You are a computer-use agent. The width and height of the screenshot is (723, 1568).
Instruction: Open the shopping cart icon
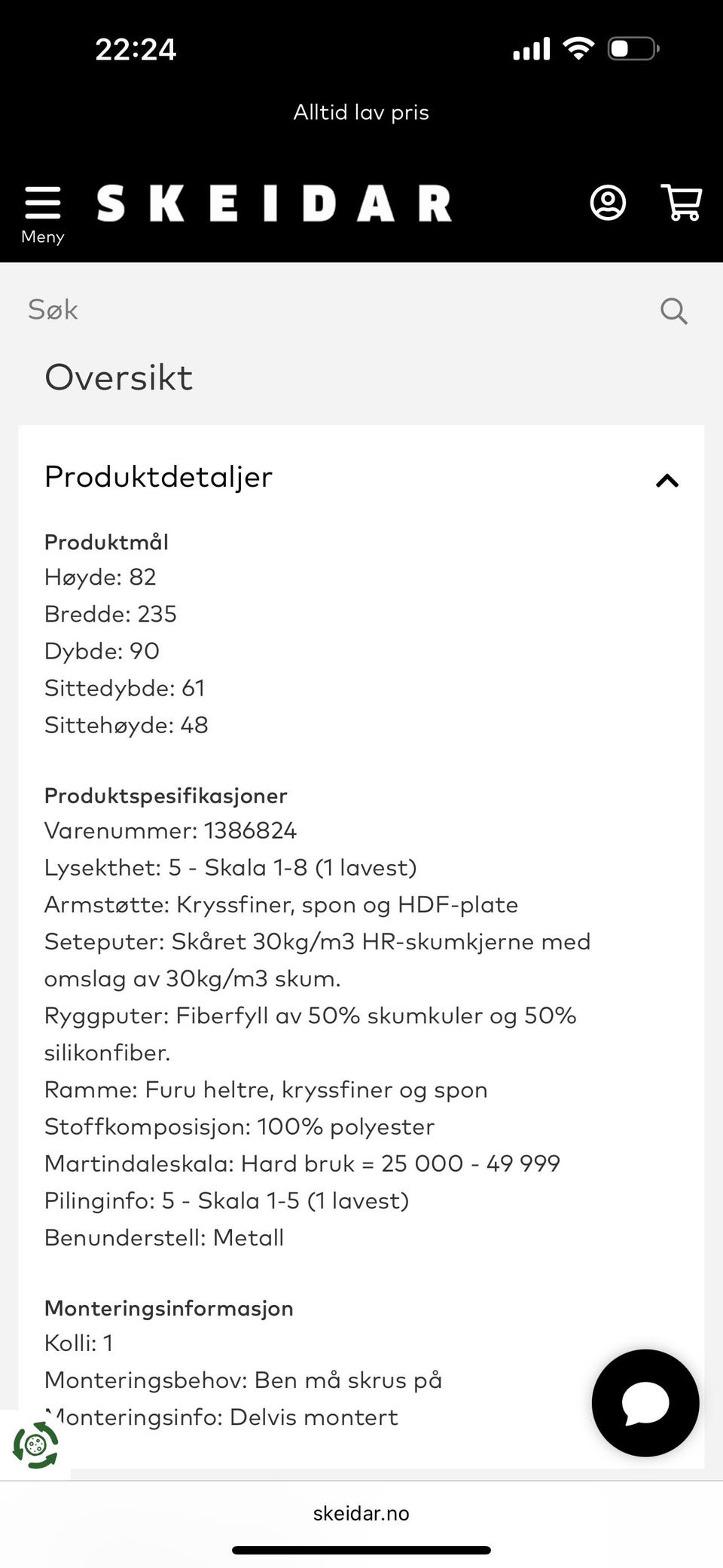coord(682,203)
